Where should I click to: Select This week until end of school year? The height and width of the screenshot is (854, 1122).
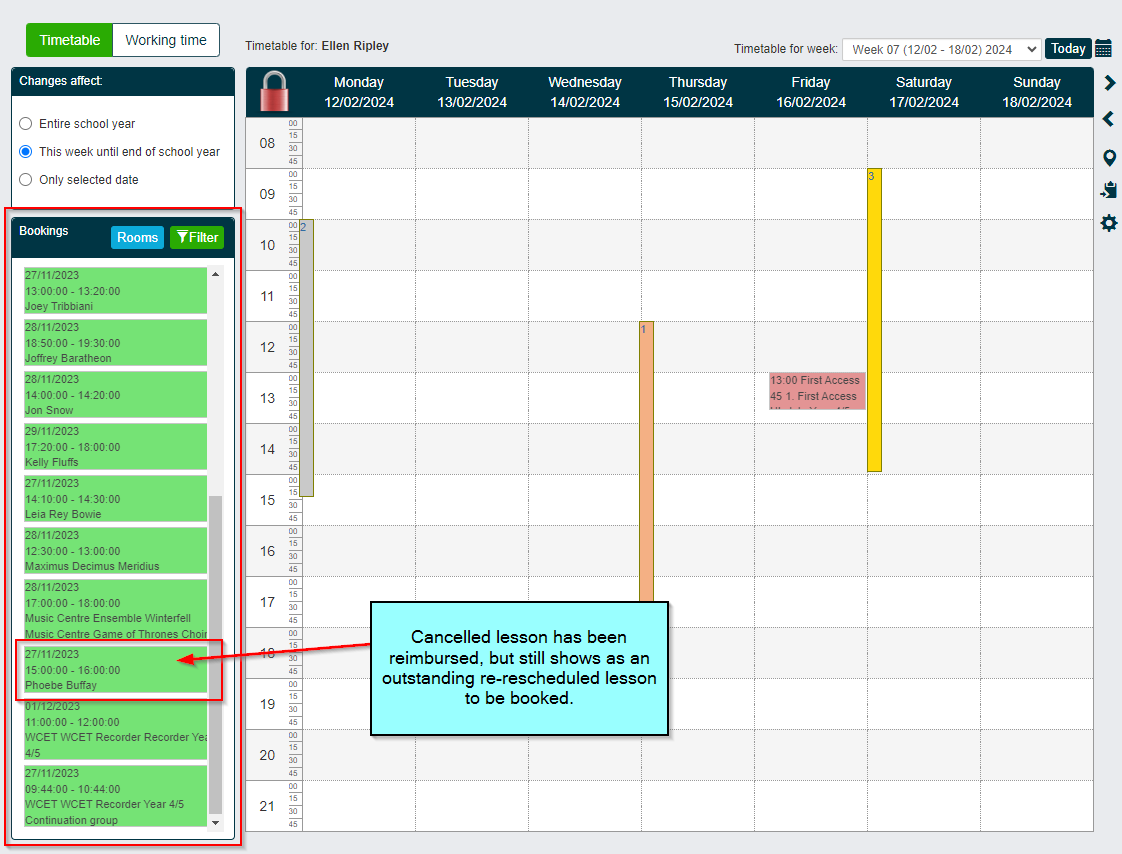click(x=26, y=152)
